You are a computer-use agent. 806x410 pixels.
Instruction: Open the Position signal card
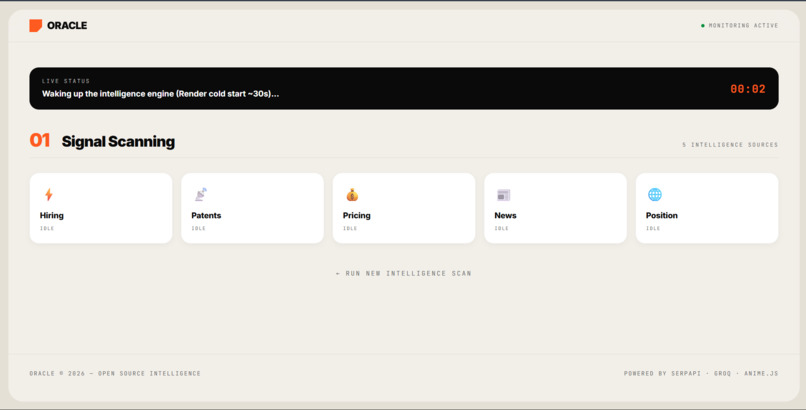(x=707, y=208)
